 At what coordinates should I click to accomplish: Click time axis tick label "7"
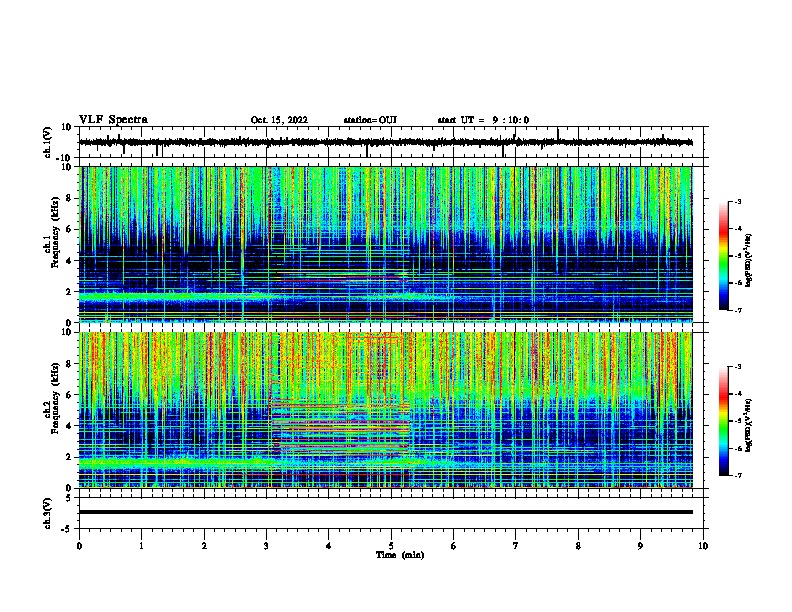pos(516,546)
